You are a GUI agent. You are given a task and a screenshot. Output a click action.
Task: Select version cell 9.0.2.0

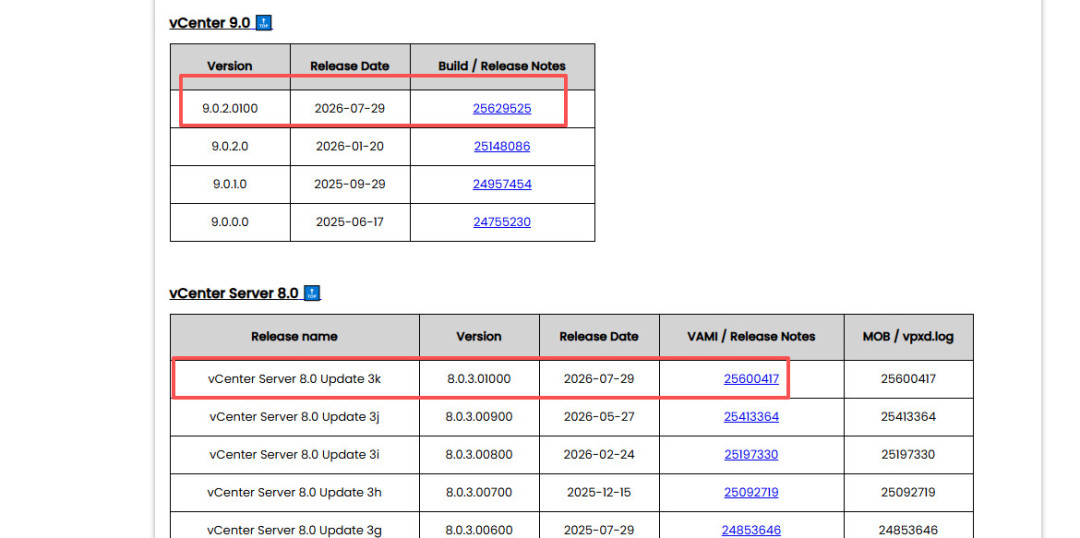click(x=230, y=146)
